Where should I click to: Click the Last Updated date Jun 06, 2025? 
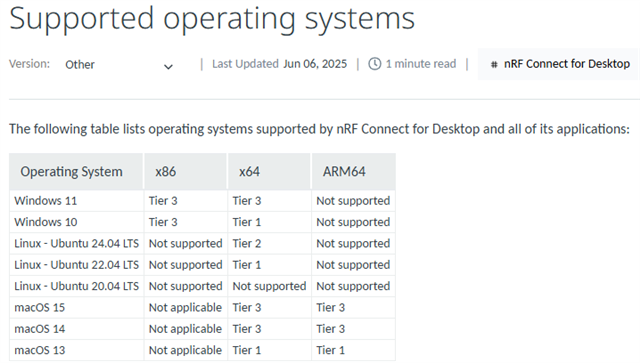coord(315,64)
